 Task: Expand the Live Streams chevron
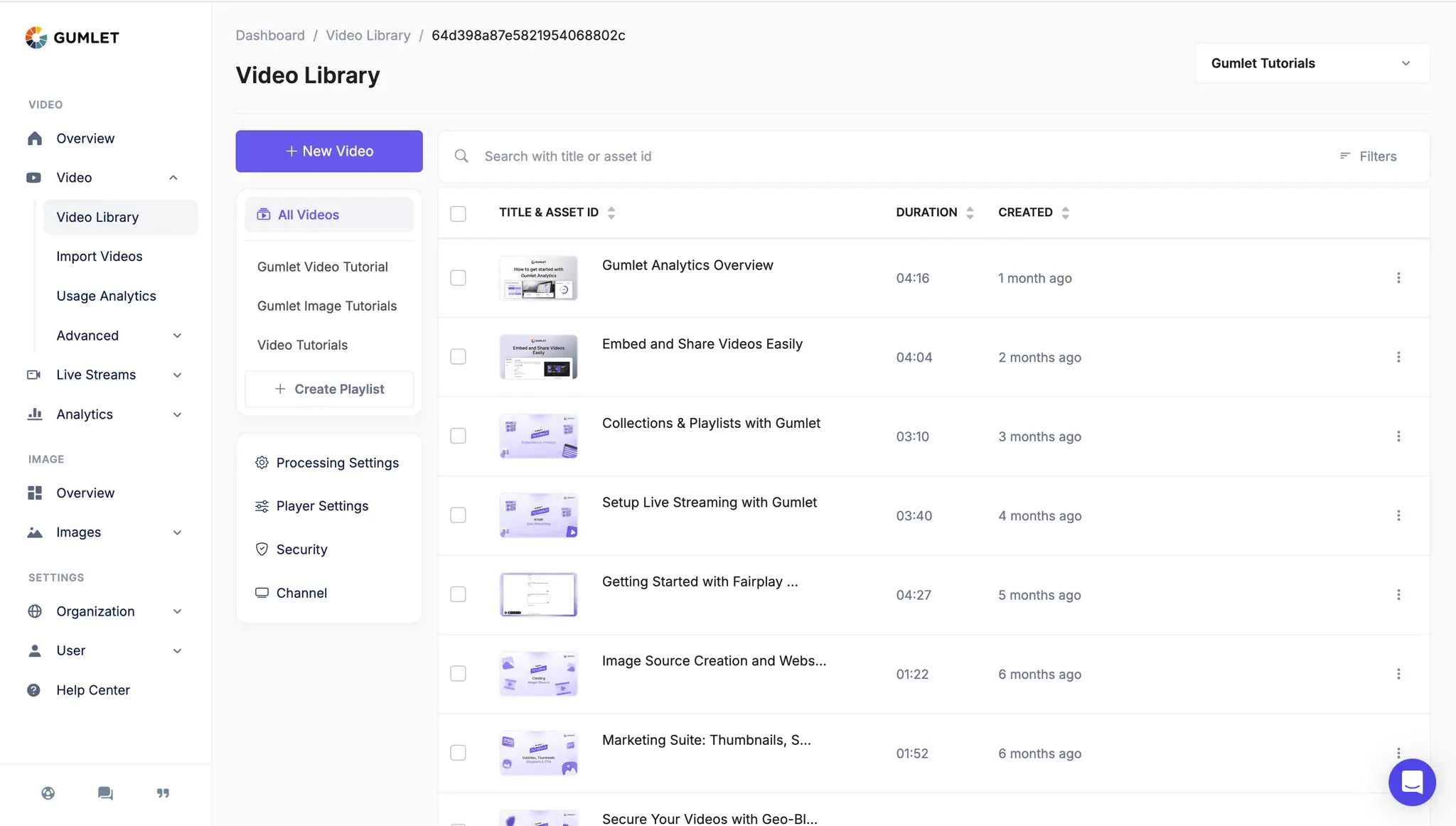pos(178,375)
